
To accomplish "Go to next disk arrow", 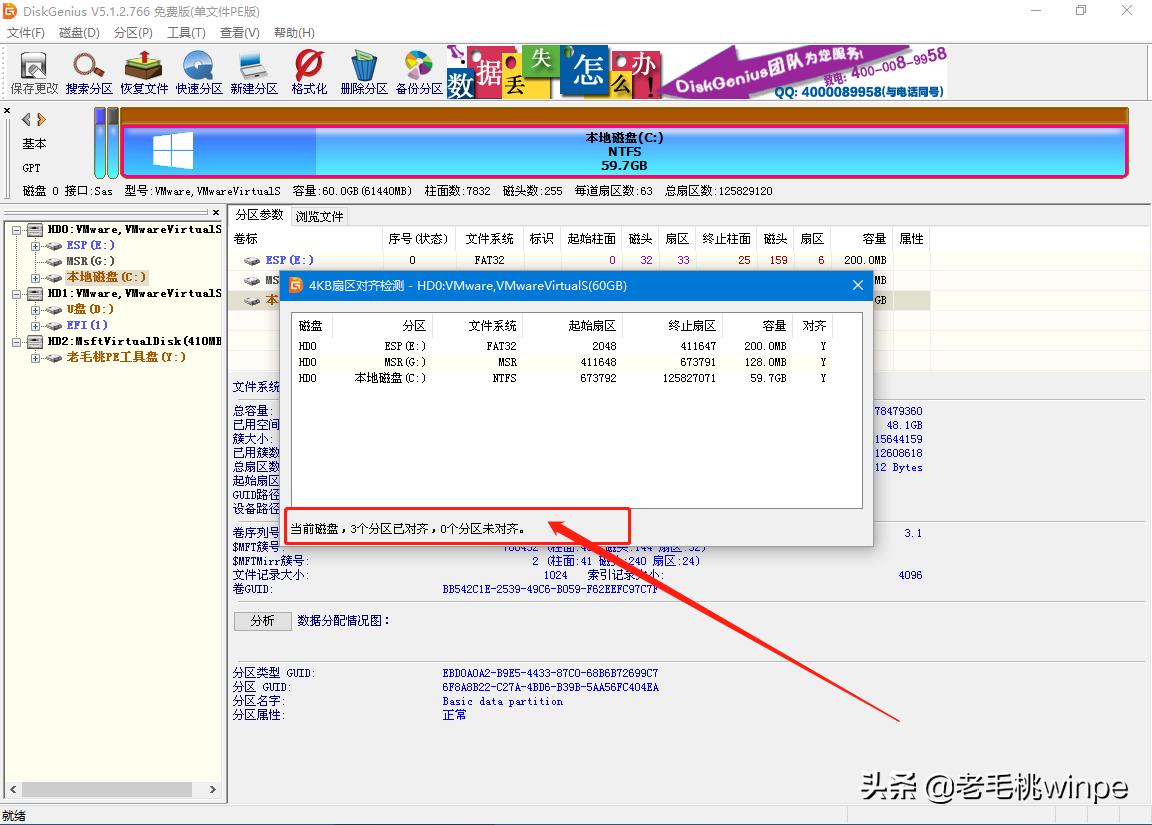I will point(41,119).
